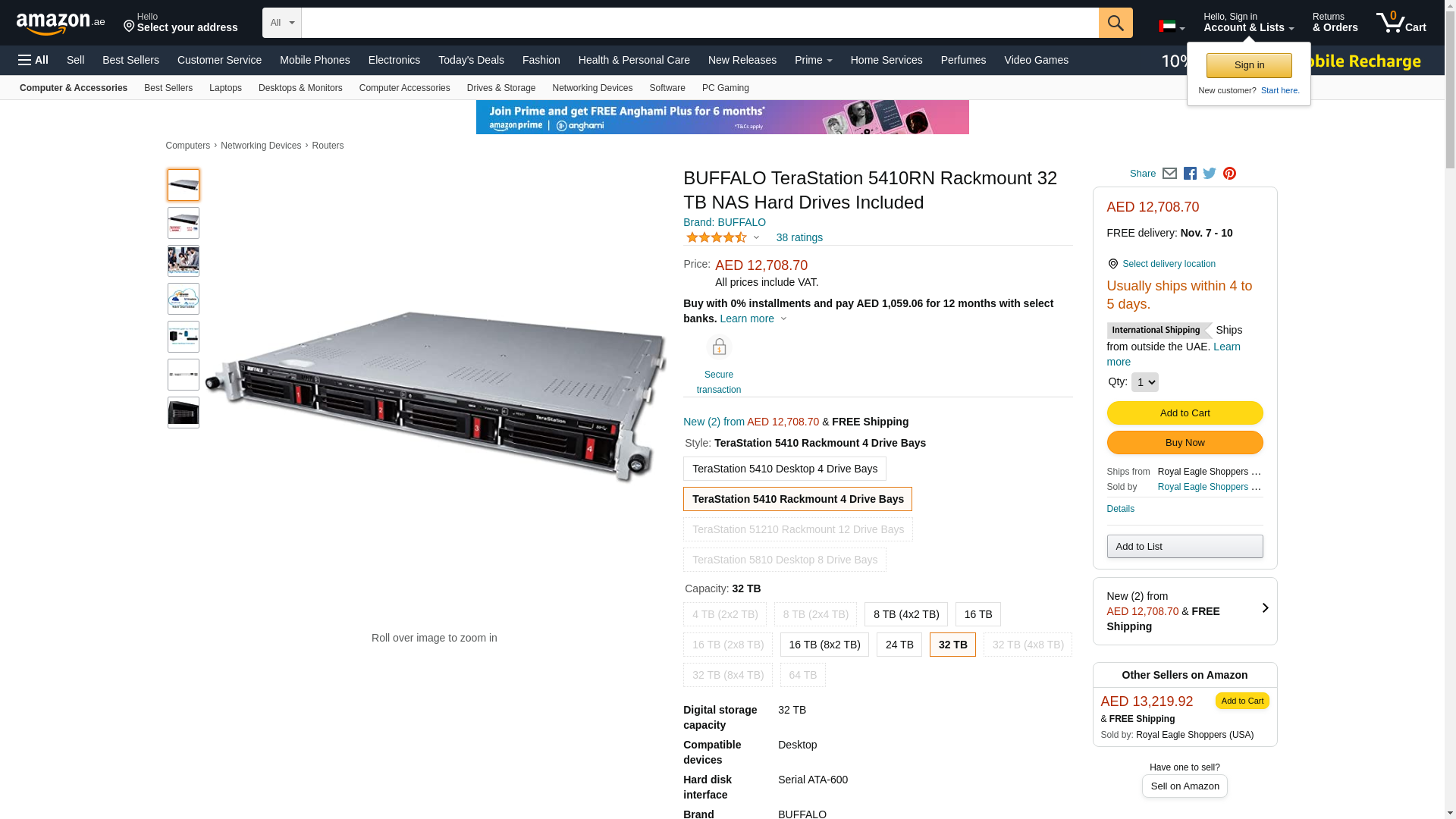Screen dimensions: 1456x819
Task: Share product on Facebook icon
Action: click(x=1190, y=174)
